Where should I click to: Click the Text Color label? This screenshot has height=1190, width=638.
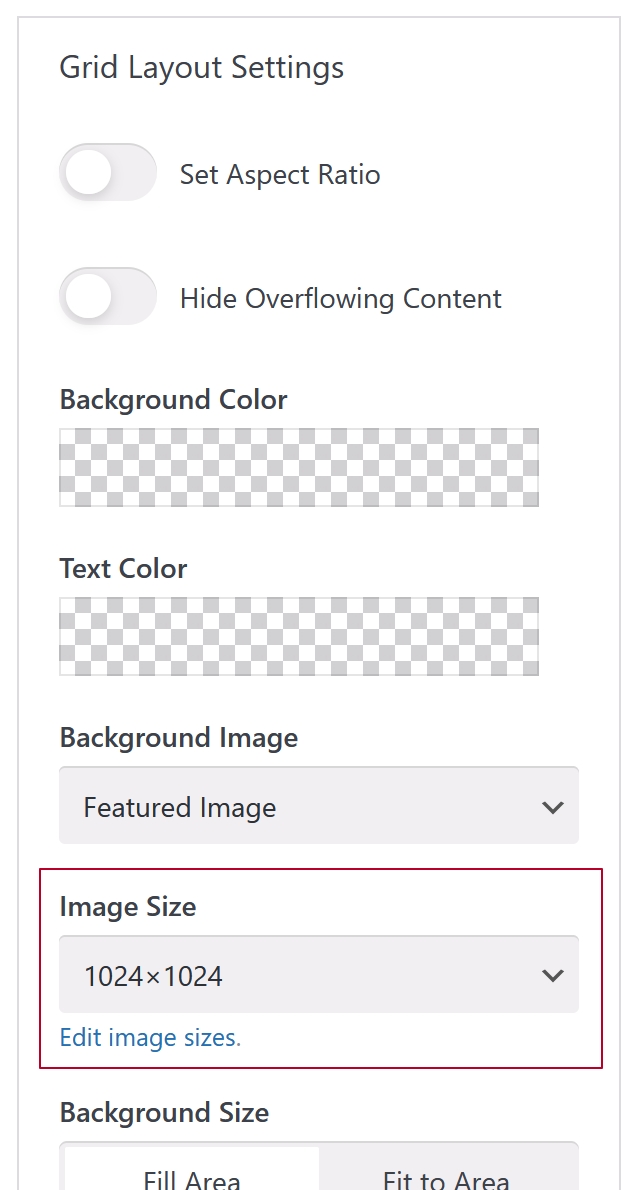[123, 568]
